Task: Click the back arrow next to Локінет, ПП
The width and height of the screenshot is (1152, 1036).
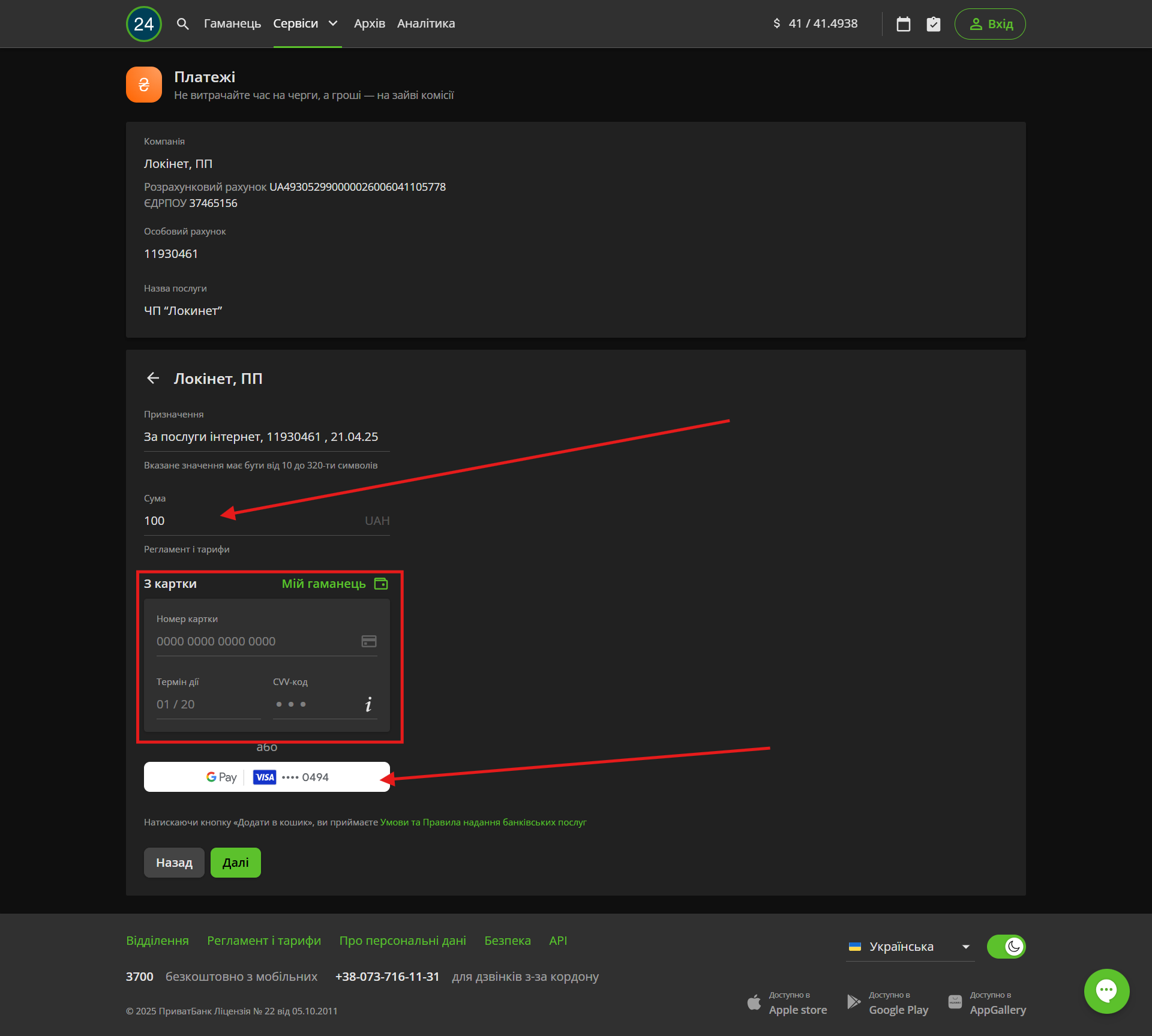Action: click(153, 378)
